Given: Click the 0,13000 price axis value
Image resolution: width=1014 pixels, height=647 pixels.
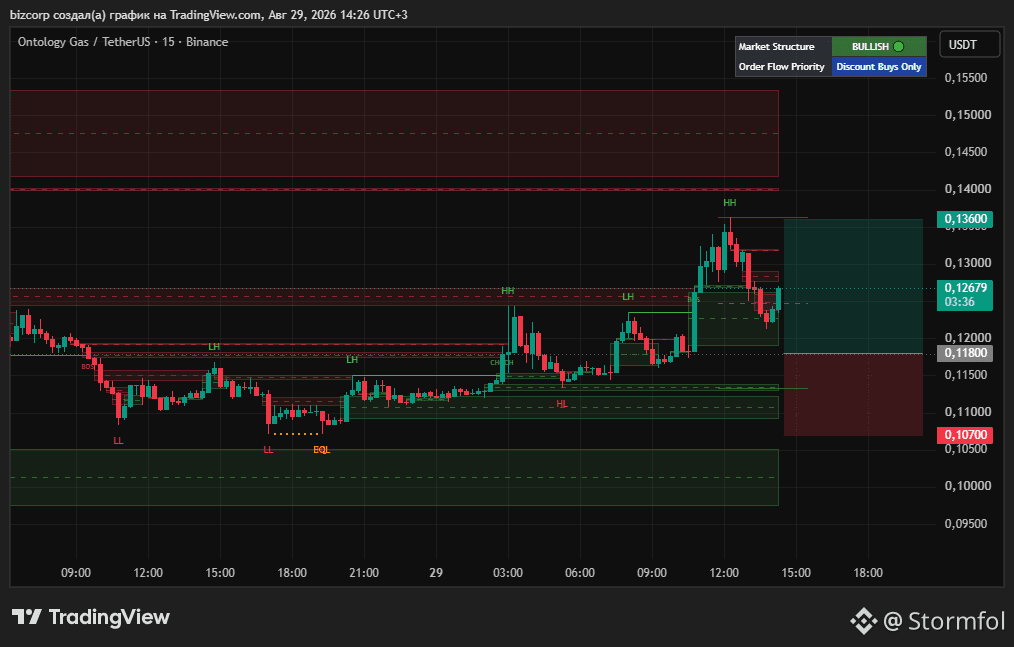Looking at the screenshot, I should [967, 263].
